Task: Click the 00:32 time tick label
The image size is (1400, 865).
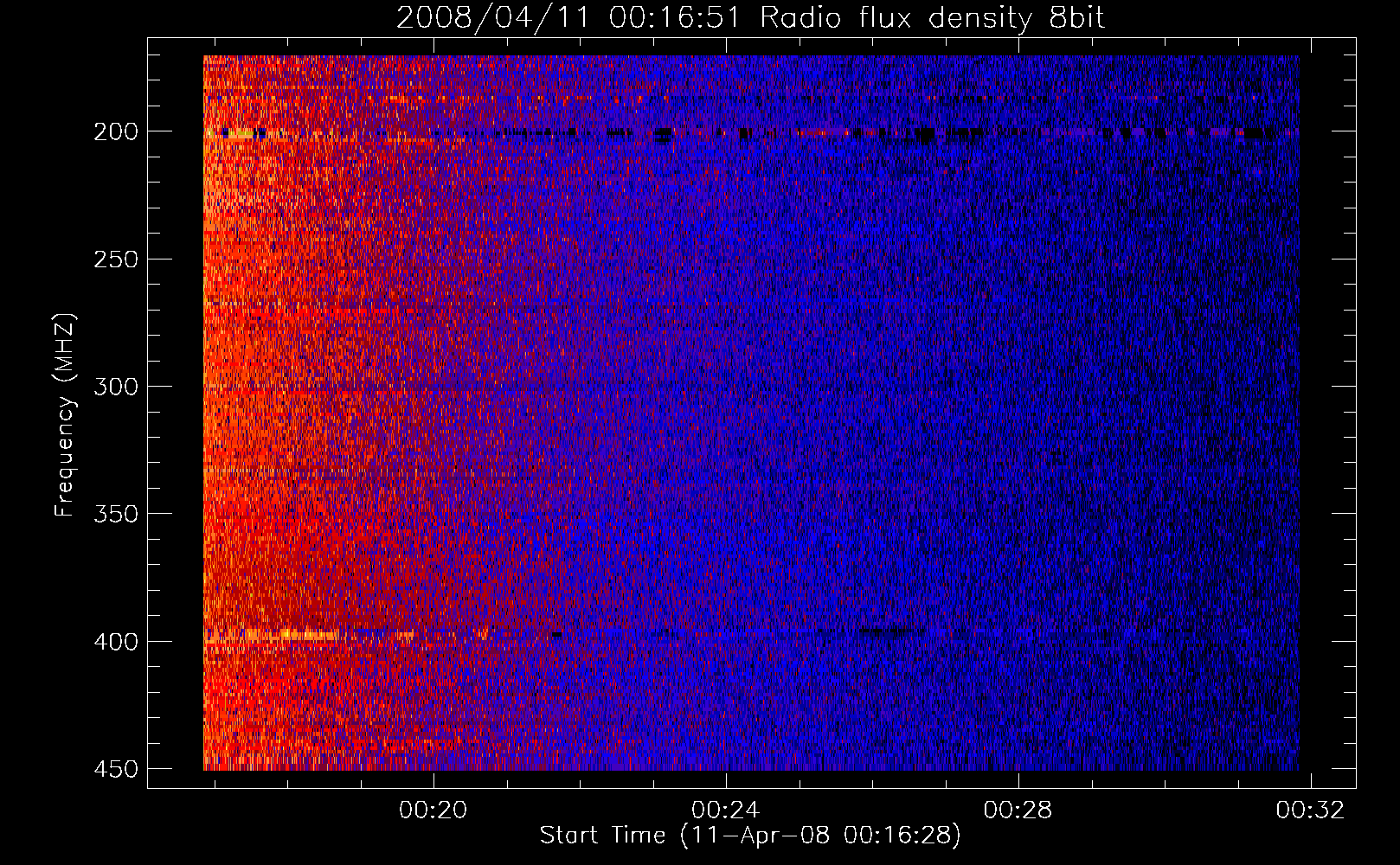Action: tap(1311, 810)
